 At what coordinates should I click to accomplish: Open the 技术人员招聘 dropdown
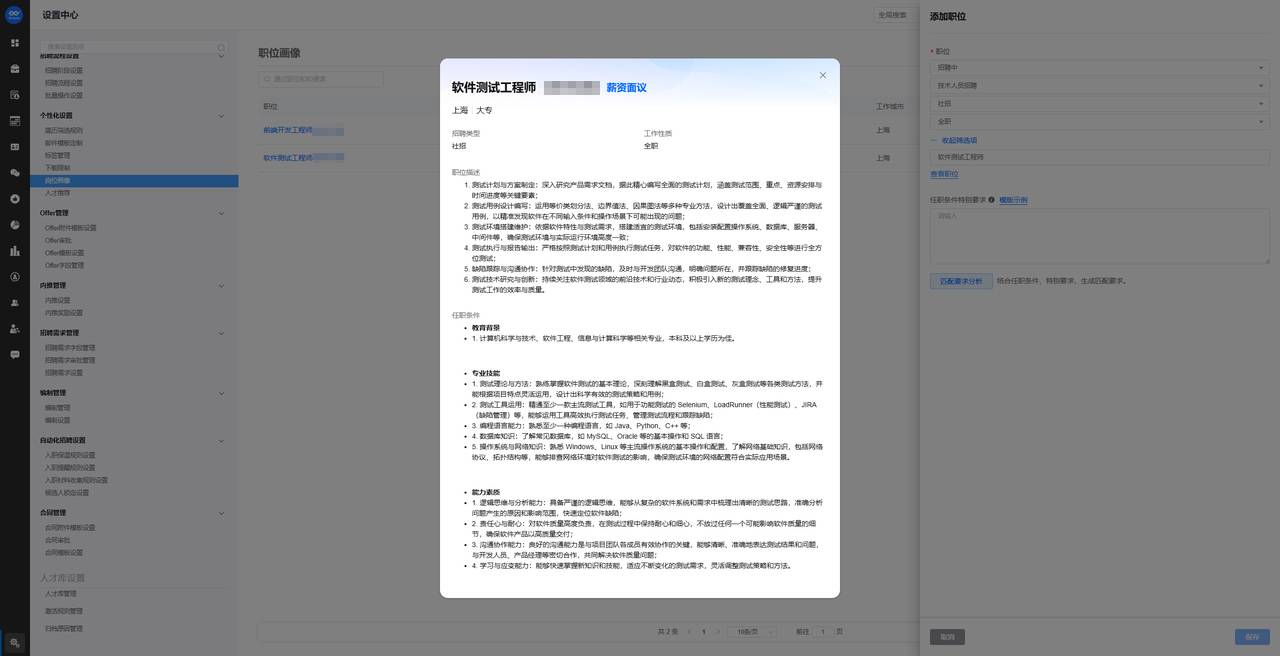click(1100, 86)
